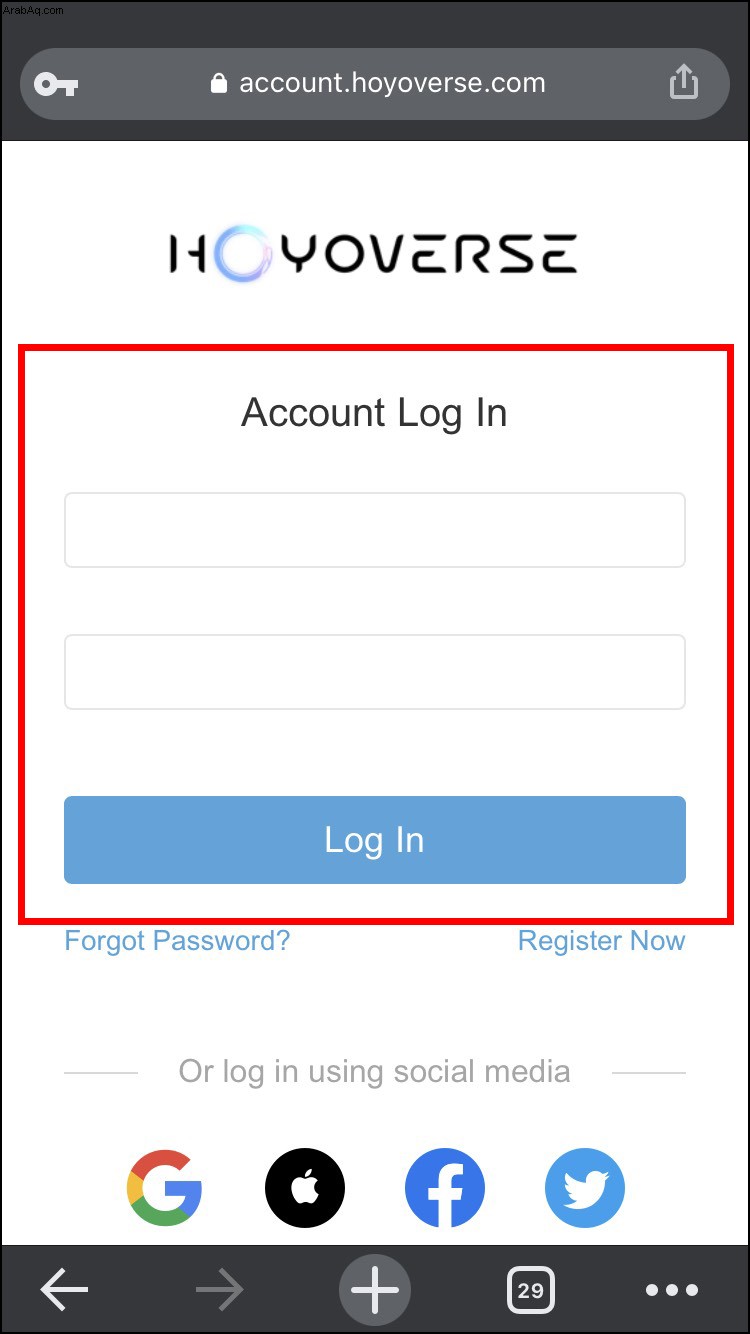Tap the saved passwords key icon
750x1334 pixels.
coord(56,84)
